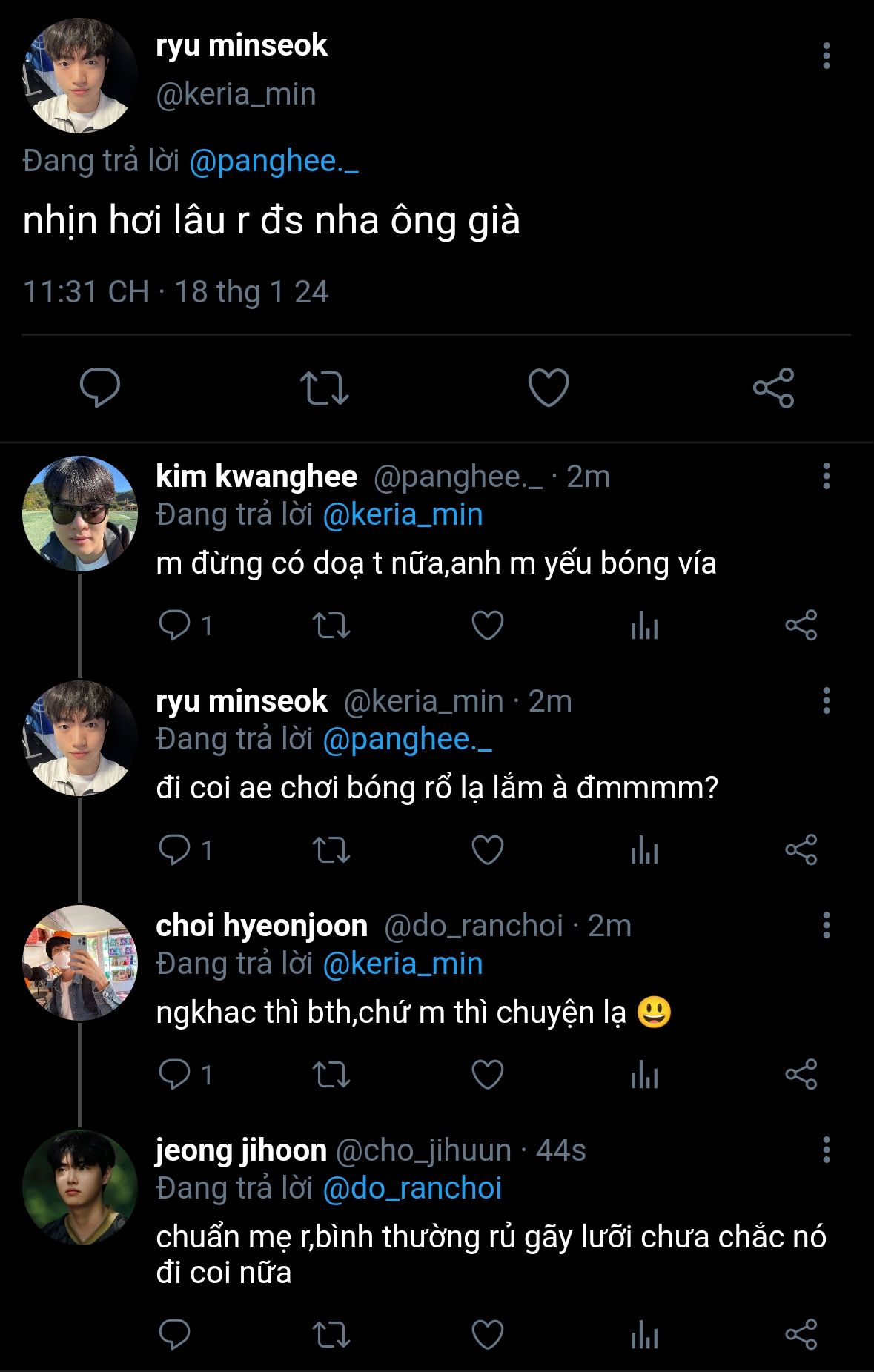The height and width of the screenshot is (1372, 874).
Task: Open kim kwanghee's profile picture
Action: pos(80,514)
